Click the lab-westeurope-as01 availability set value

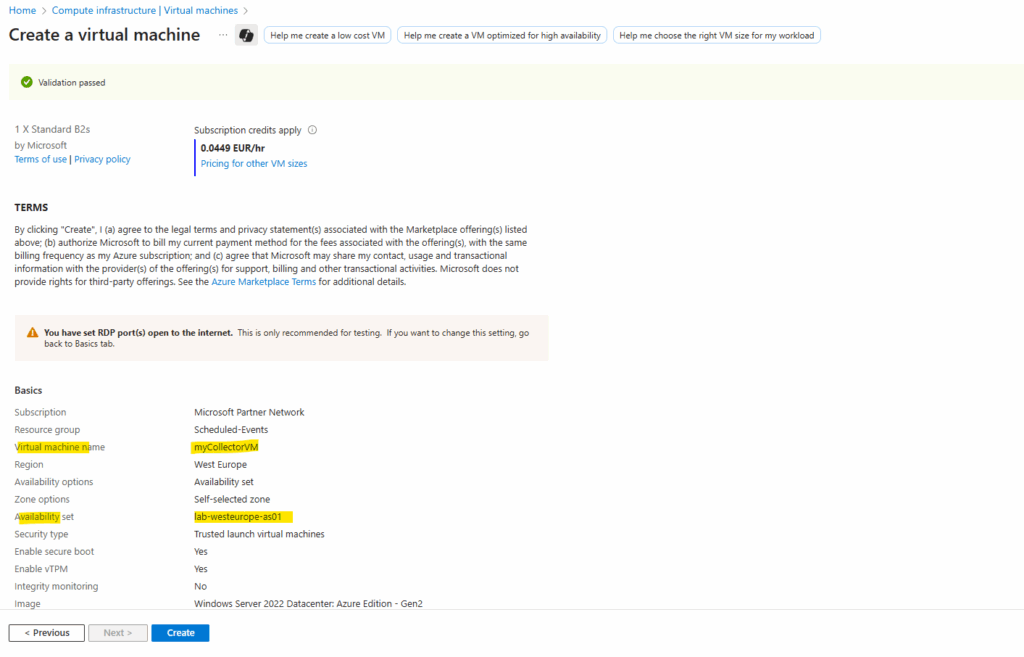click(238, 517)
